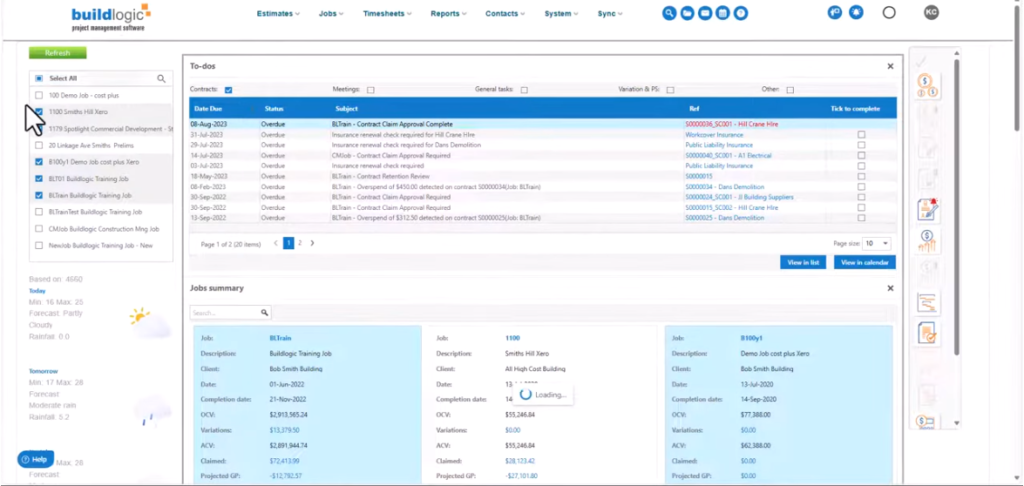Click the empty circle status icon

pyautogui.click(x=889, y=12)
